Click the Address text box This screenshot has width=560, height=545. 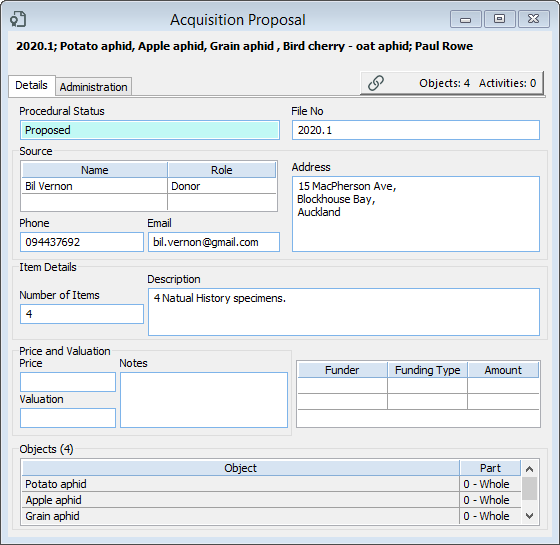click(416, 214)
